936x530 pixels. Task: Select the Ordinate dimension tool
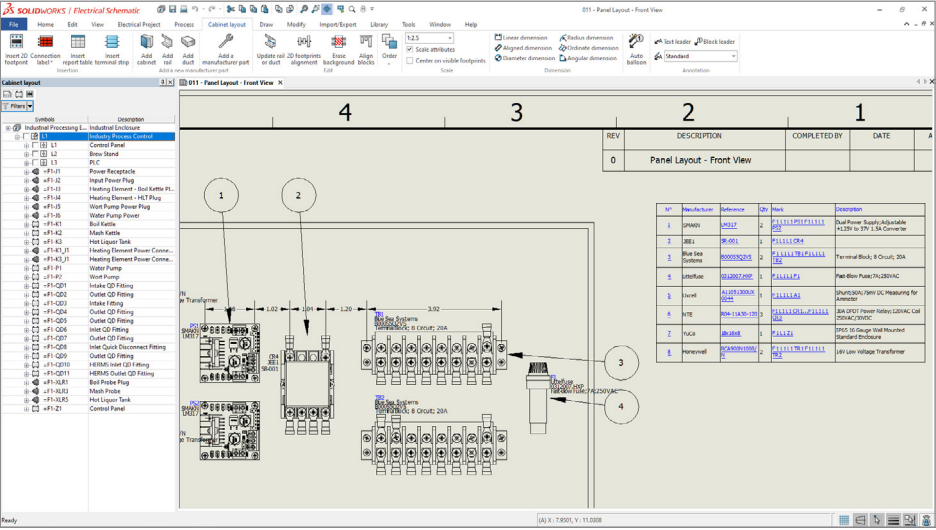coord(589,48)
